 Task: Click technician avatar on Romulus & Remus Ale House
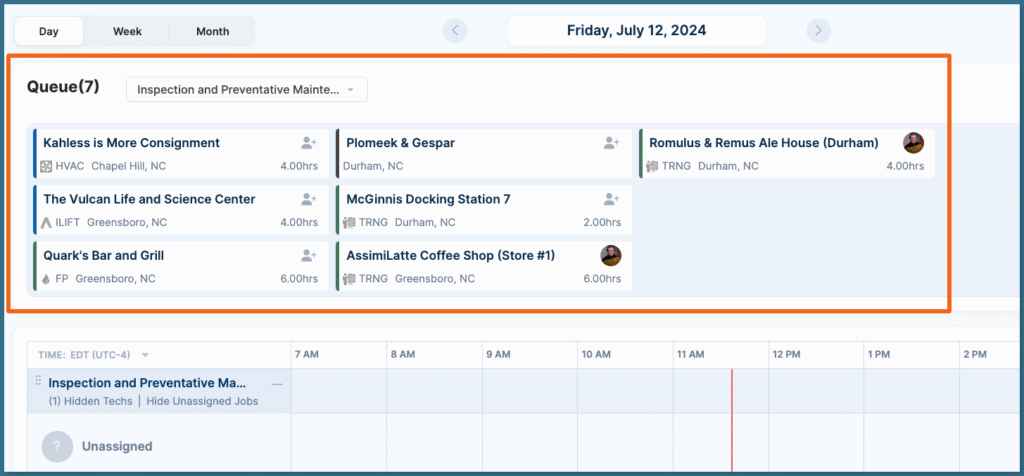[913, 142]
